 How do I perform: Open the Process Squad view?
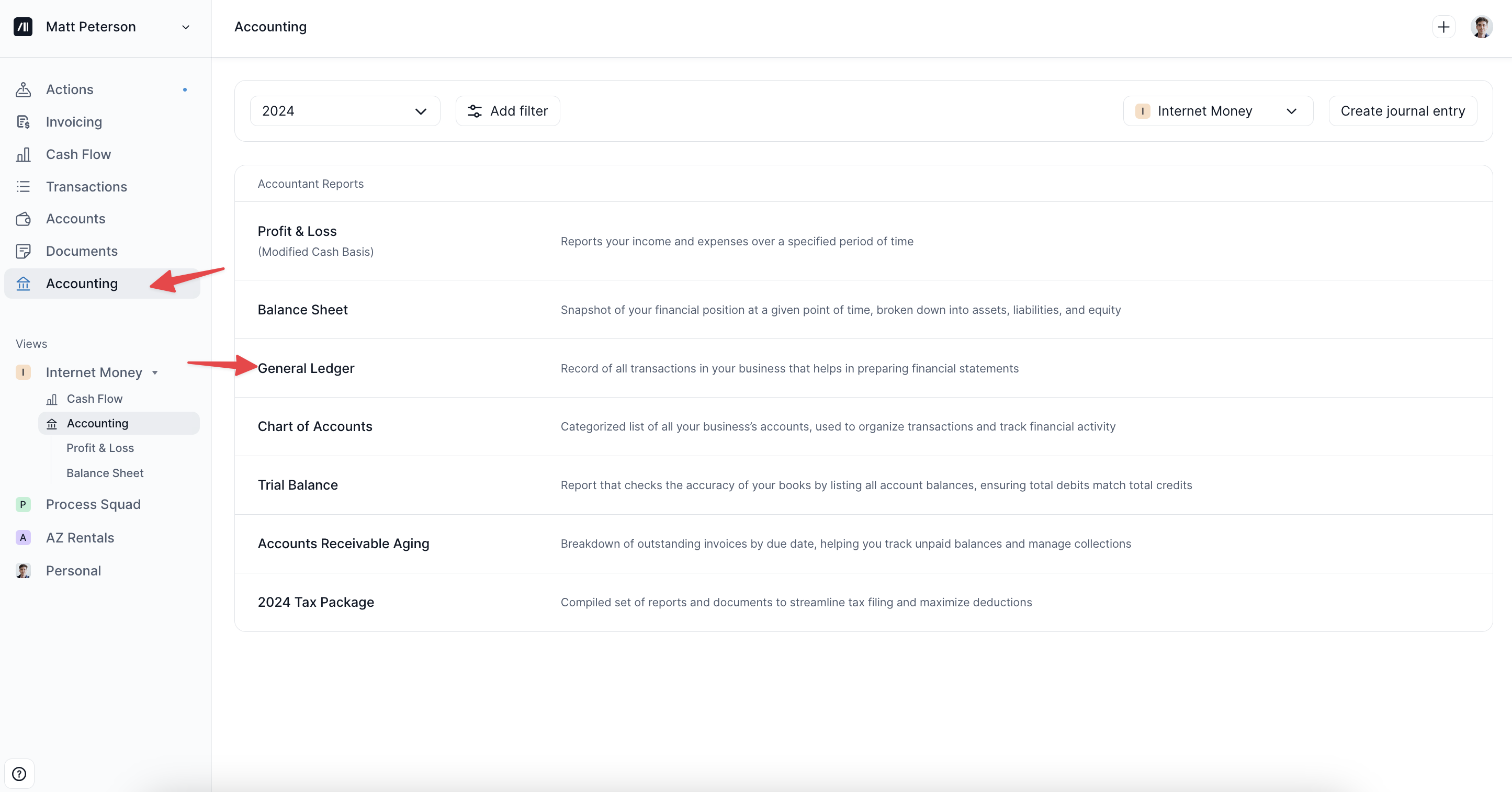pyautogui.click(x=93, y=504)
